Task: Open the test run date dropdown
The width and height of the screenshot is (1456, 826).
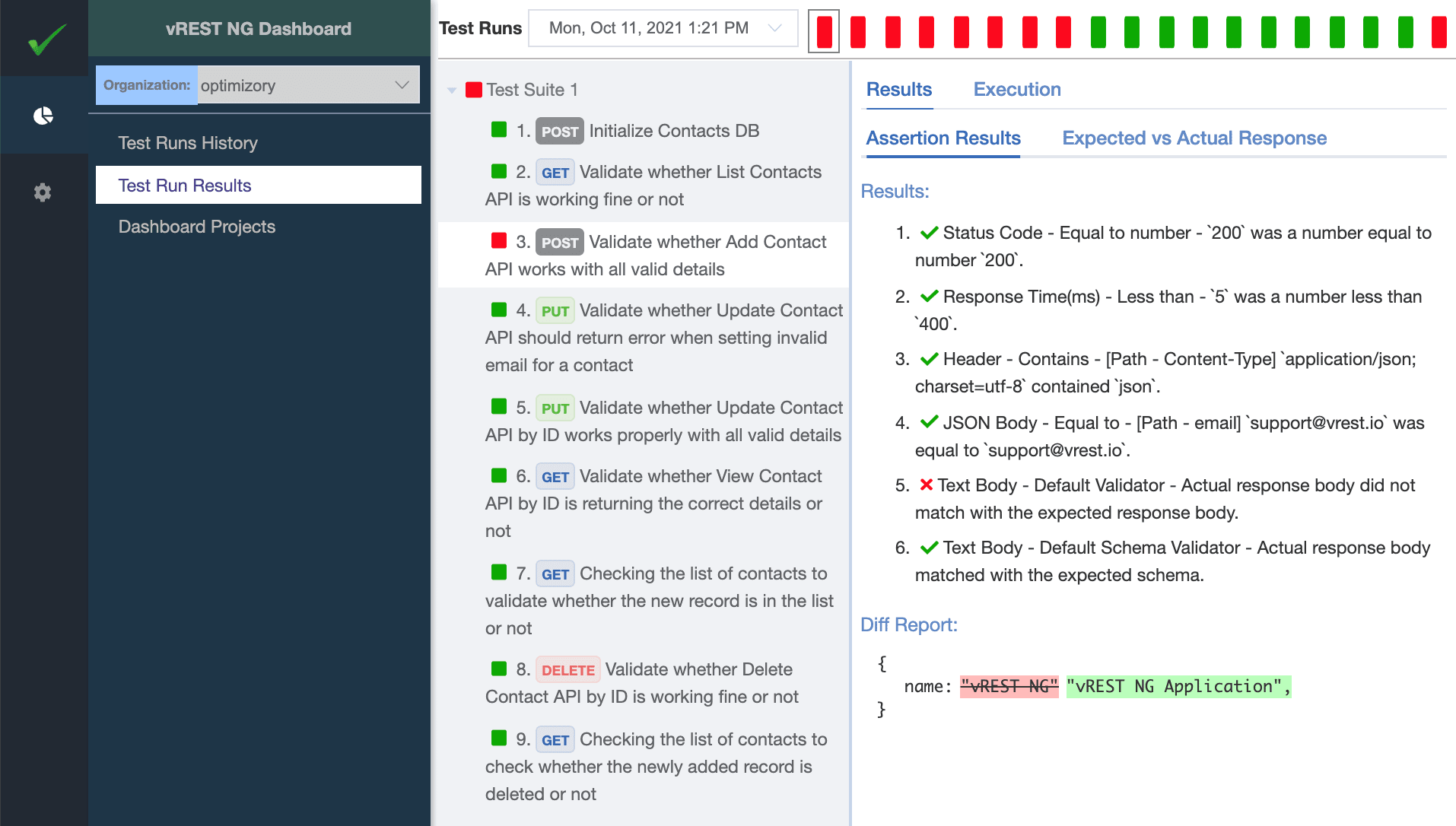Action: pos(663,28)
